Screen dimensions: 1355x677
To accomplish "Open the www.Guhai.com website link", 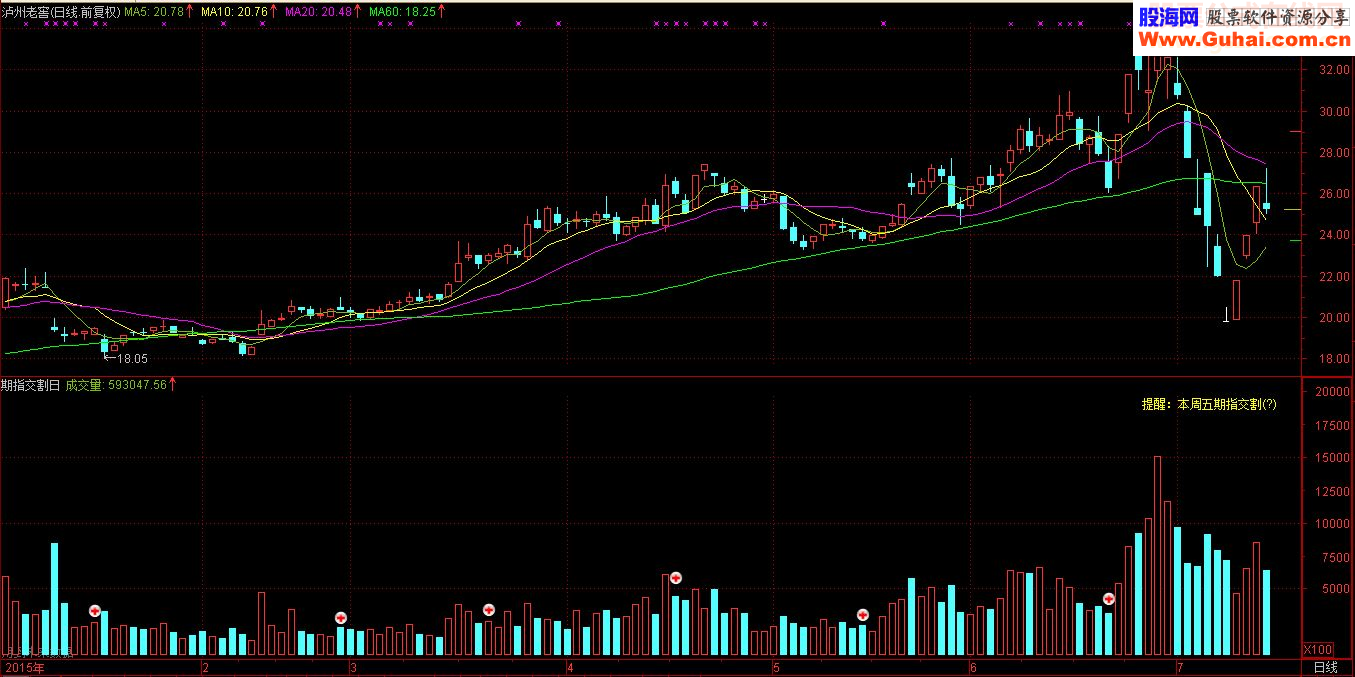I will 1240,40.
